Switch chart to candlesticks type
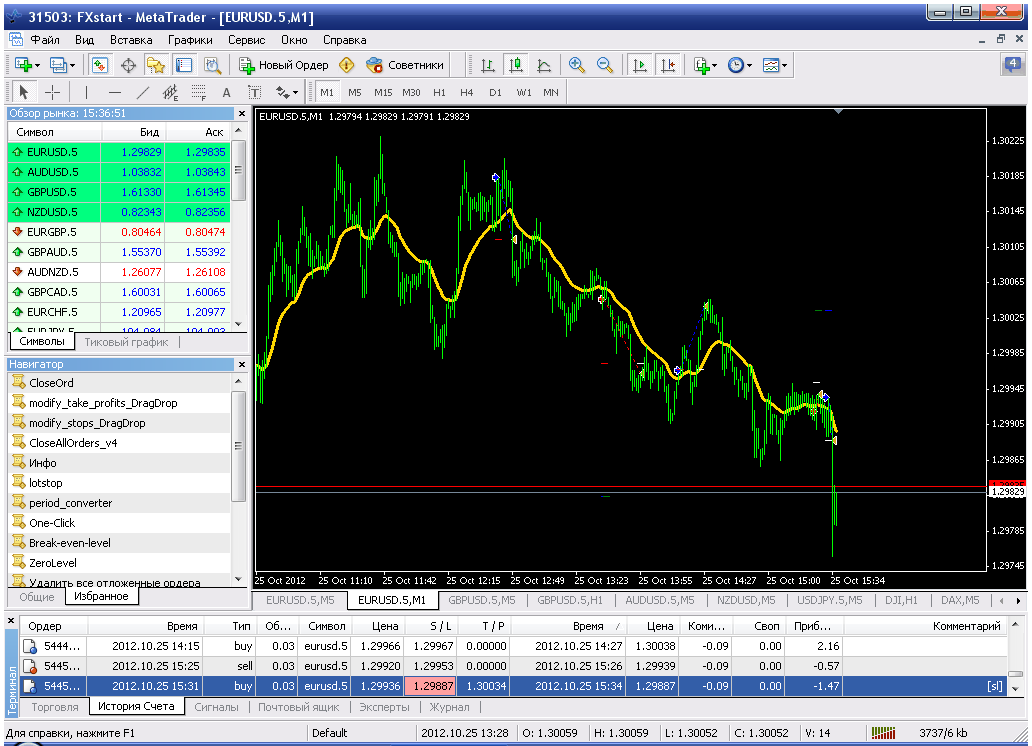Image resolution: width=1032 pixels, height=746 pixels. point(515,65)
